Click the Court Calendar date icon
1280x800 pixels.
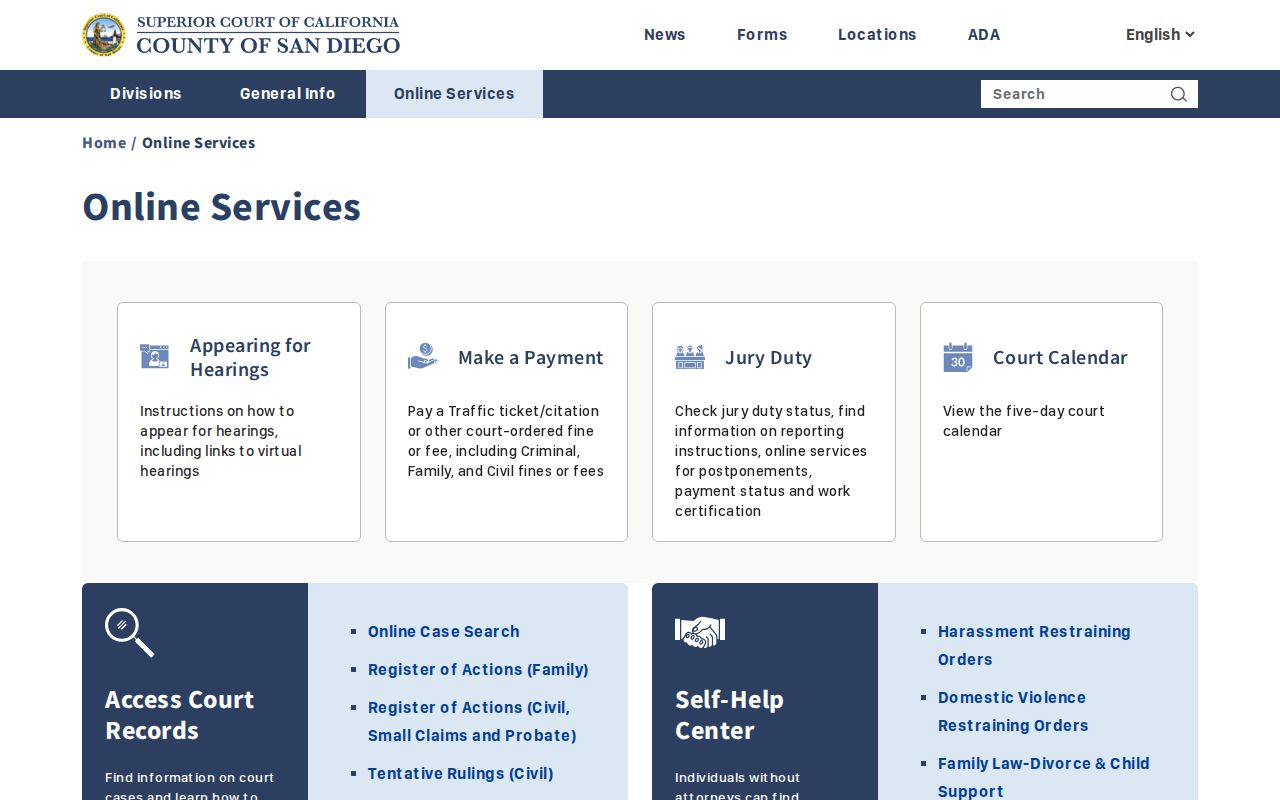(x=958, y=357)
